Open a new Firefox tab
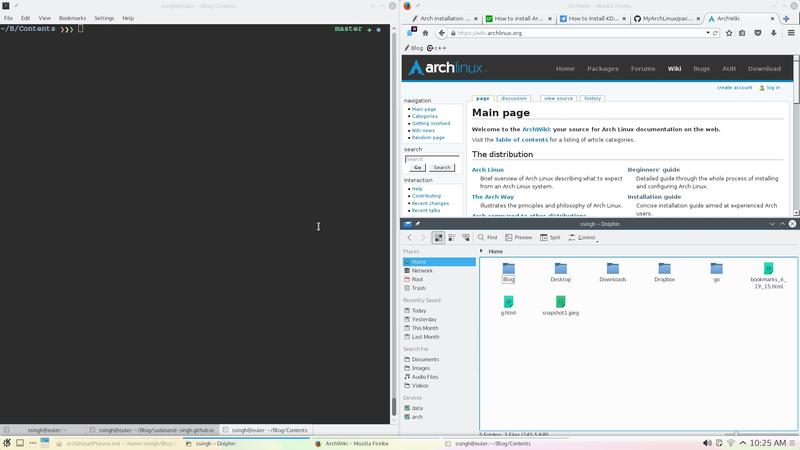 [786, 18]
